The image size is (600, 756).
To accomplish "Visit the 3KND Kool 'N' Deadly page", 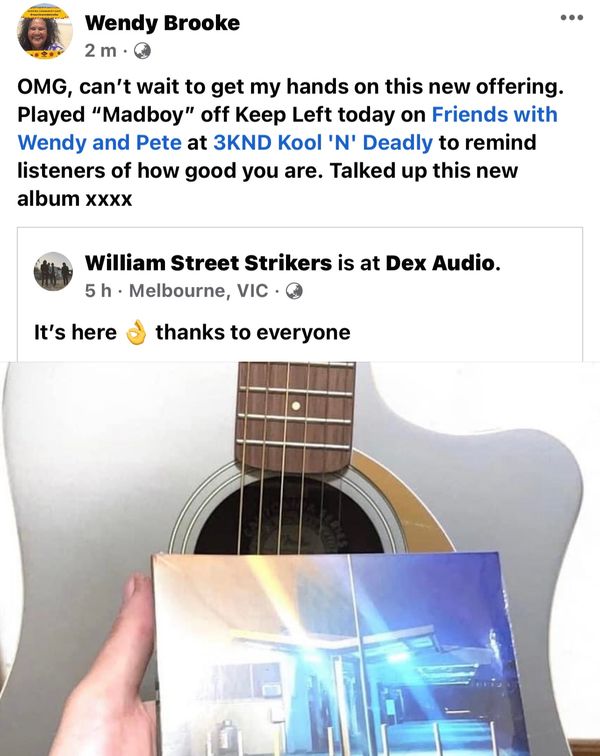I will click(323, 143).
